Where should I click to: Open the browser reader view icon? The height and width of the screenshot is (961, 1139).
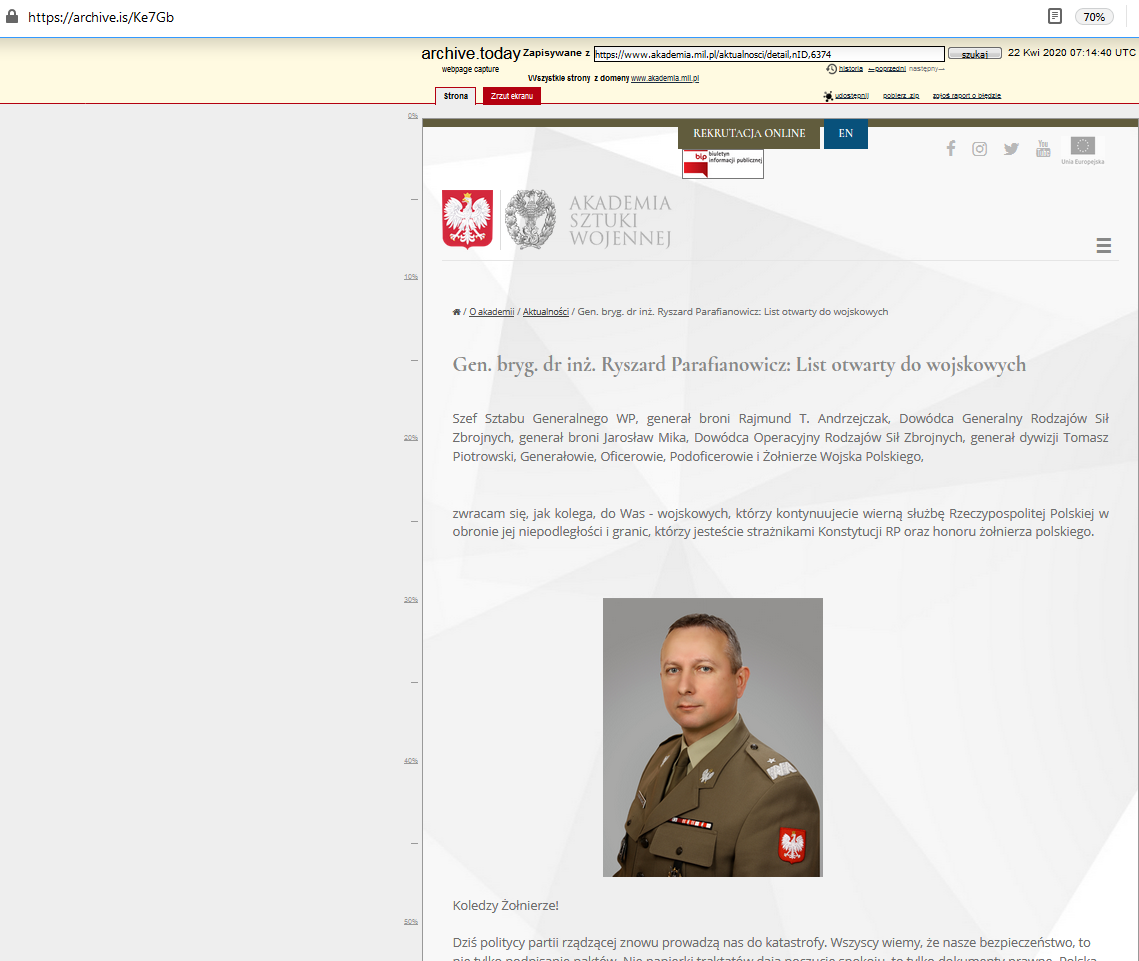(x=1055, y=16)
